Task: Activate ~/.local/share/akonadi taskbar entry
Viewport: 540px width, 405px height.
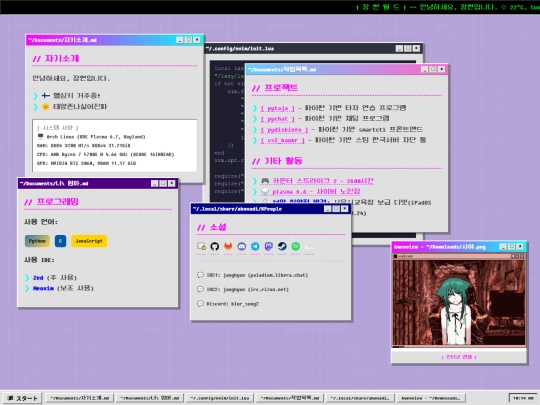Action: [360, 398]
